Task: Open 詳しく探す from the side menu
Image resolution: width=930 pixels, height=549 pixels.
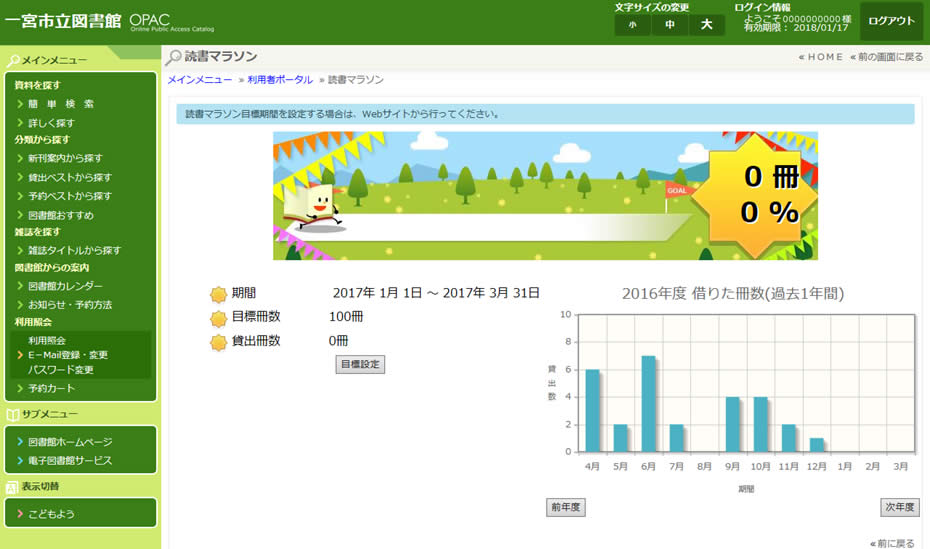Action: tap(51, 123)
